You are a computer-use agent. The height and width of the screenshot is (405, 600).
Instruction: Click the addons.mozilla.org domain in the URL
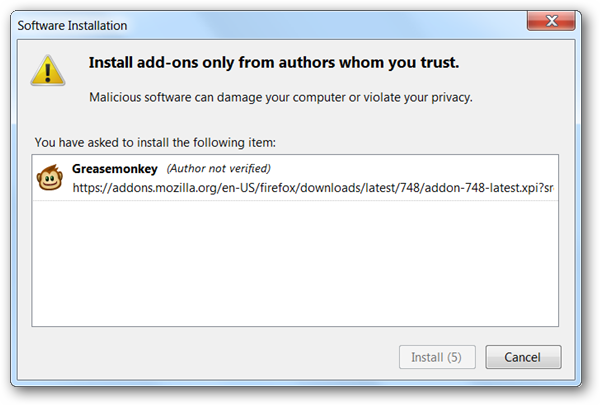163,188
